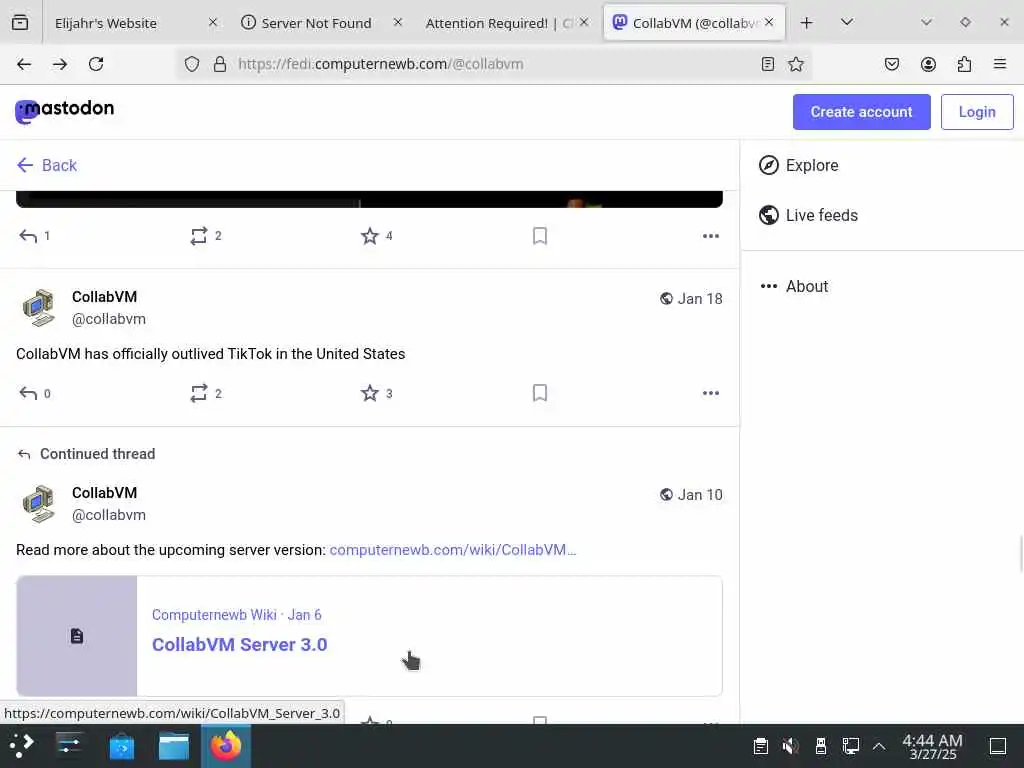Click the page scrollbar thumb
The width and height of the screenshot is (1024, 768).
pyautogui.click(x=1020, y=552)
